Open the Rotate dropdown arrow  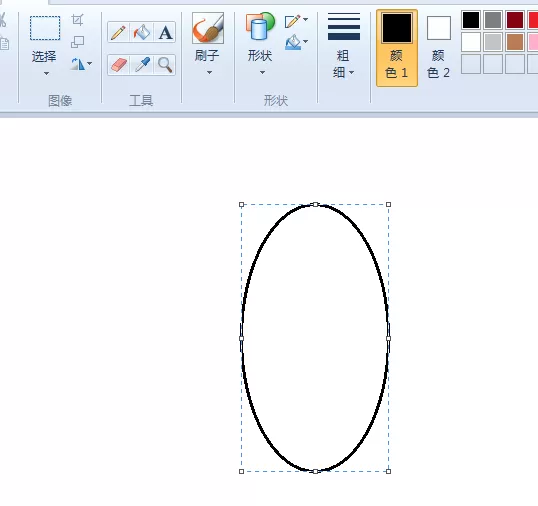coord(90,63)
